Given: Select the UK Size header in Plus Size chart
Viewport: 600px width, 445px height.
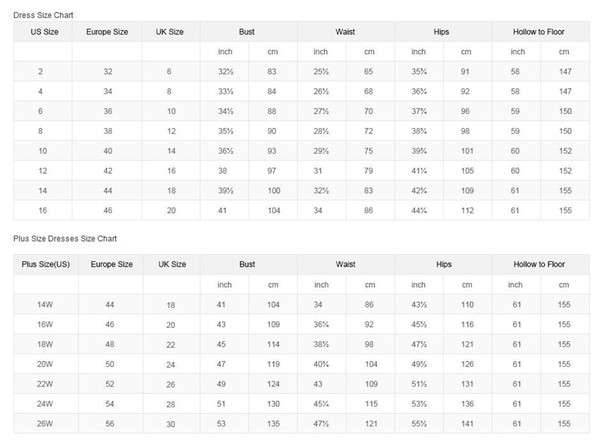Looking at the screenshot, I should (172, 264).
